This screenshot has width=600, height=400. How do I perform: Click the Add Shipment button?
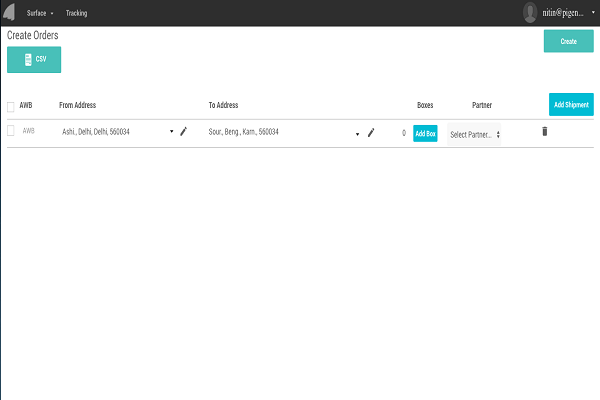pos(572,105)
